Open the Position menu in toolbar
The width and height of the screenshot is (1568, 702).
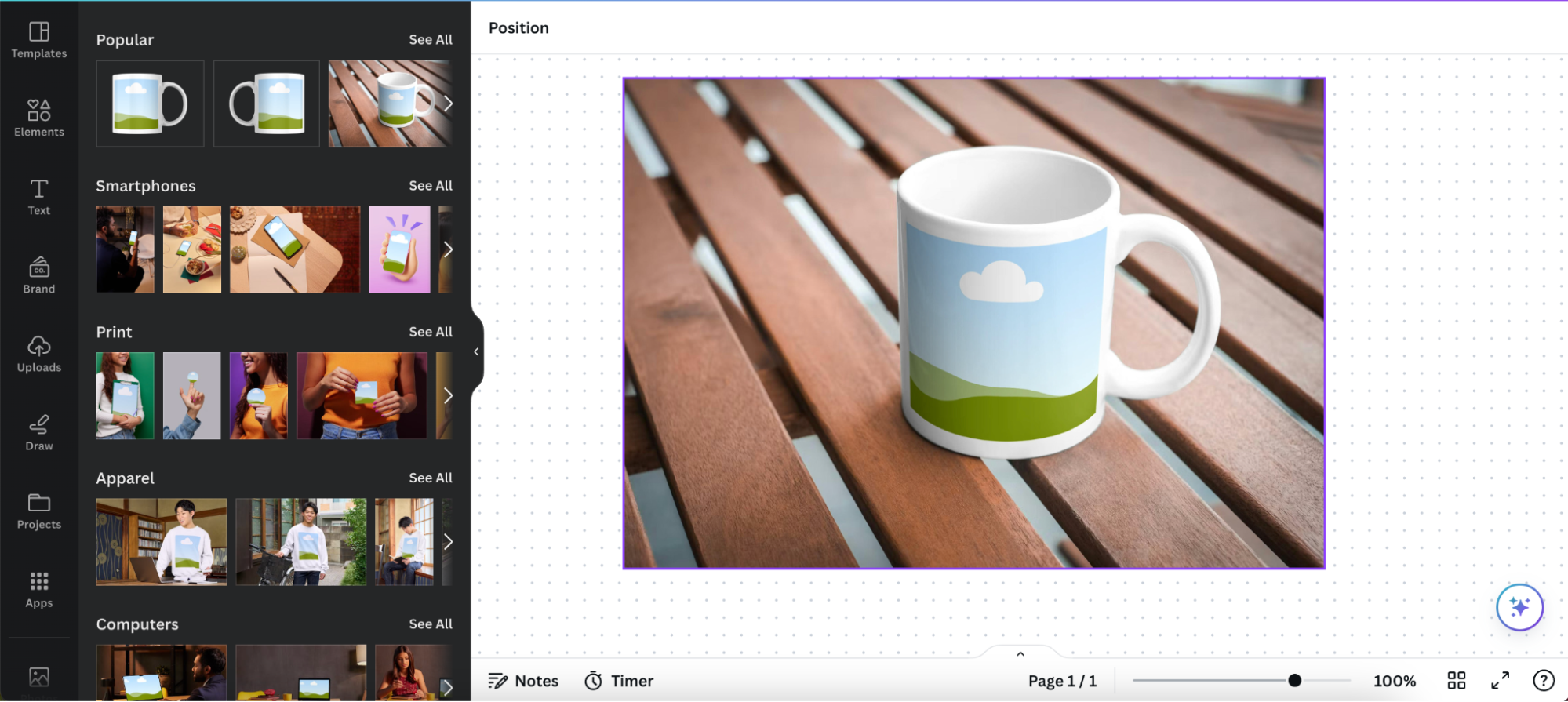(518, 28)
